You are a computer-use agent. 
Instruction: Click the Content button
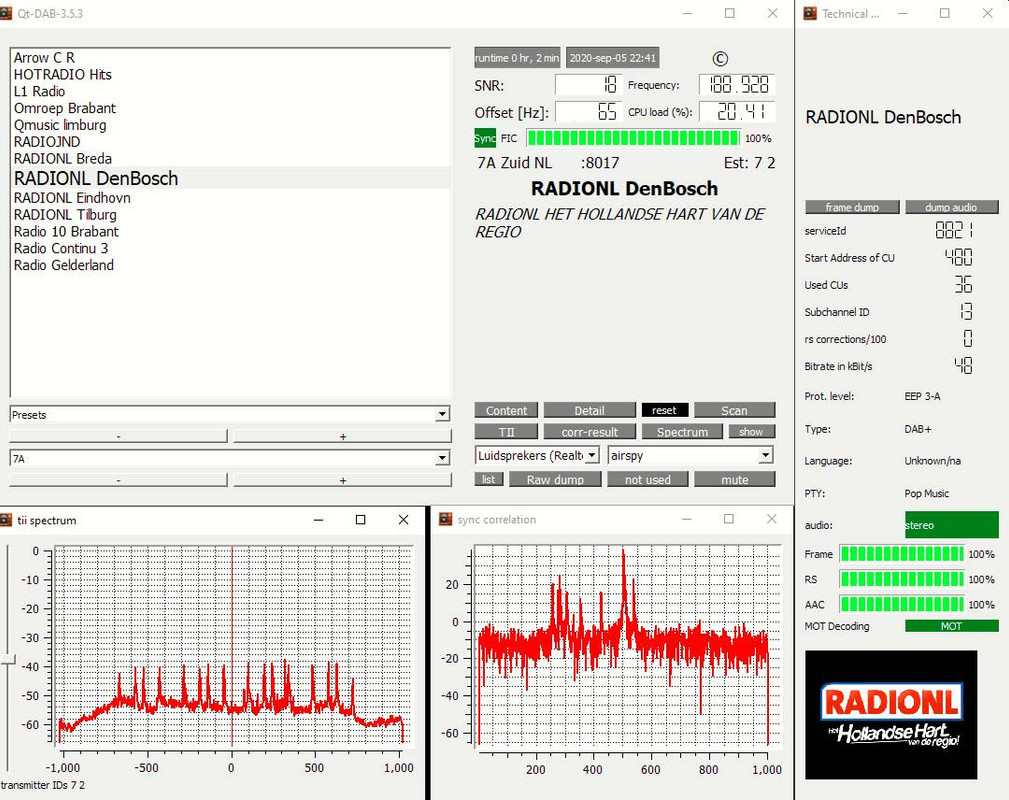click(x=506, y=410)
